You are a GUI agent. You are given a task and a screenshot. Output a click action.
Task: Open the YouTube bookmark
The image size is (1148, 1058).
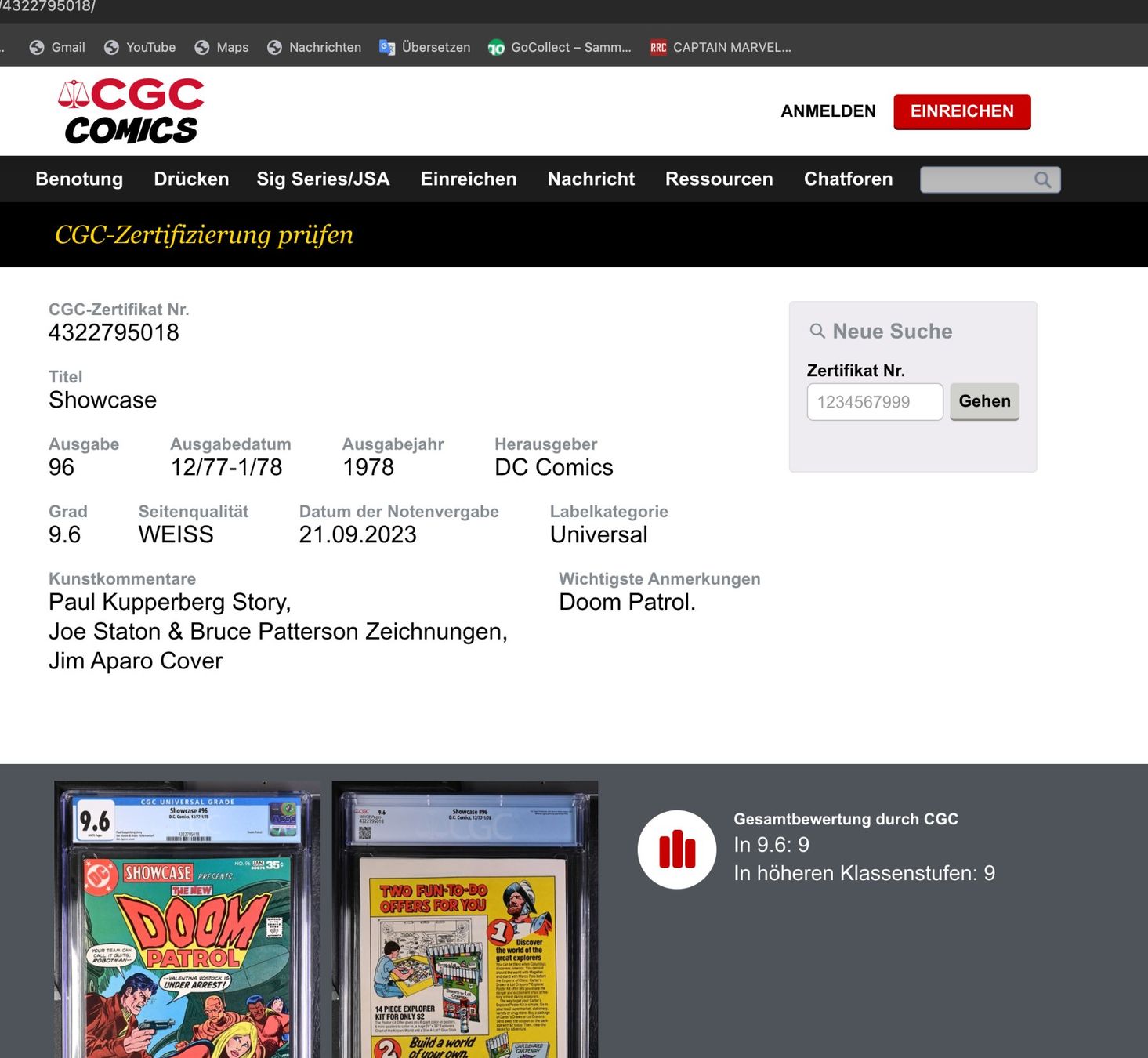pyautogui.click(x=140, y=47)
